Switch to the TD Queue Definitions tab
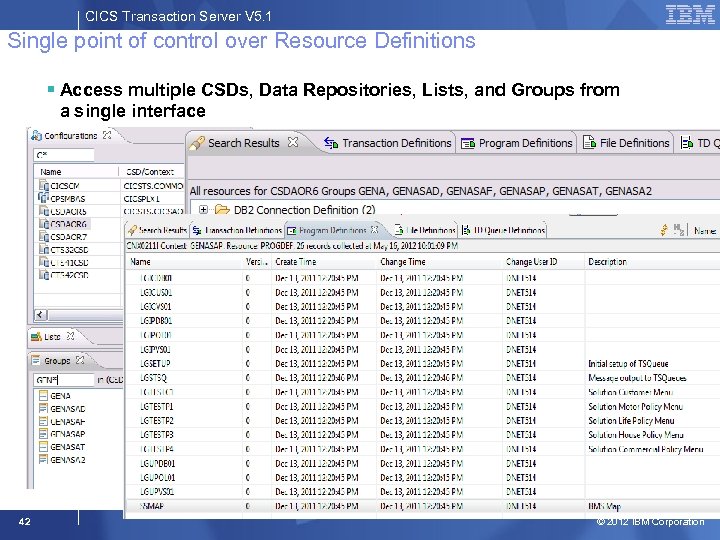 503,230
